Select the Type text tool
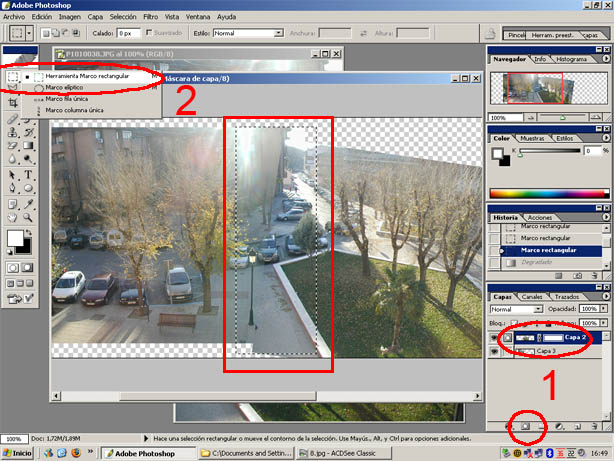Screen dimensions: 614x461 [x=28, y=175]
